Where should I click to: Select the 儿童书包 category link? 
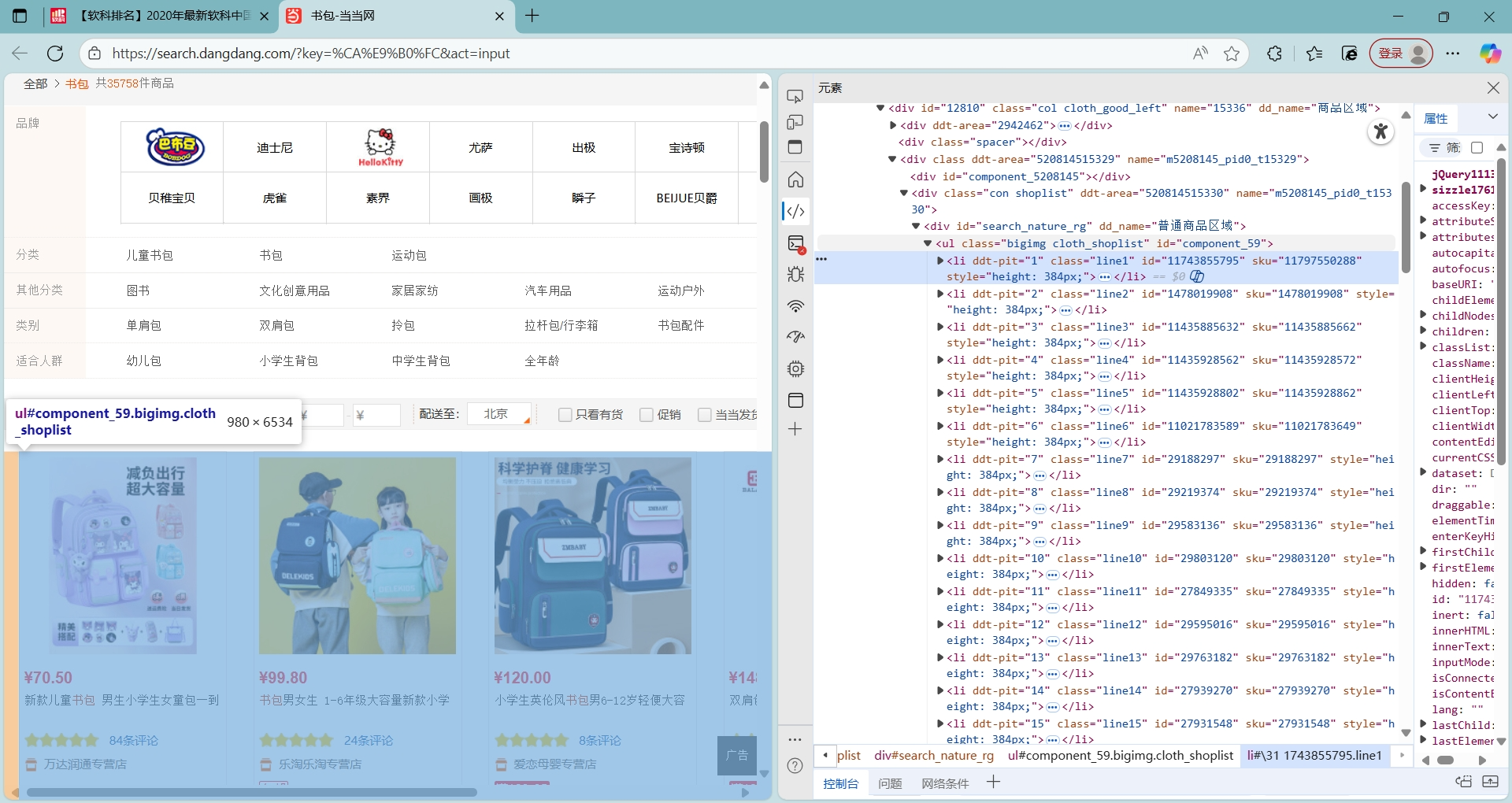[150, 256]
